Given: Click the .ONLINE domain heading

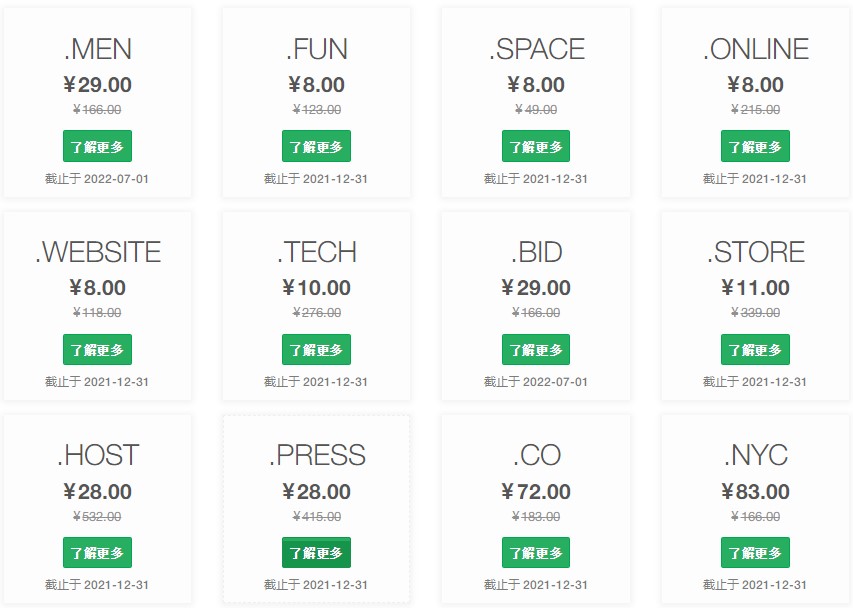Looking at the screenshot, I should pos(755,49).
